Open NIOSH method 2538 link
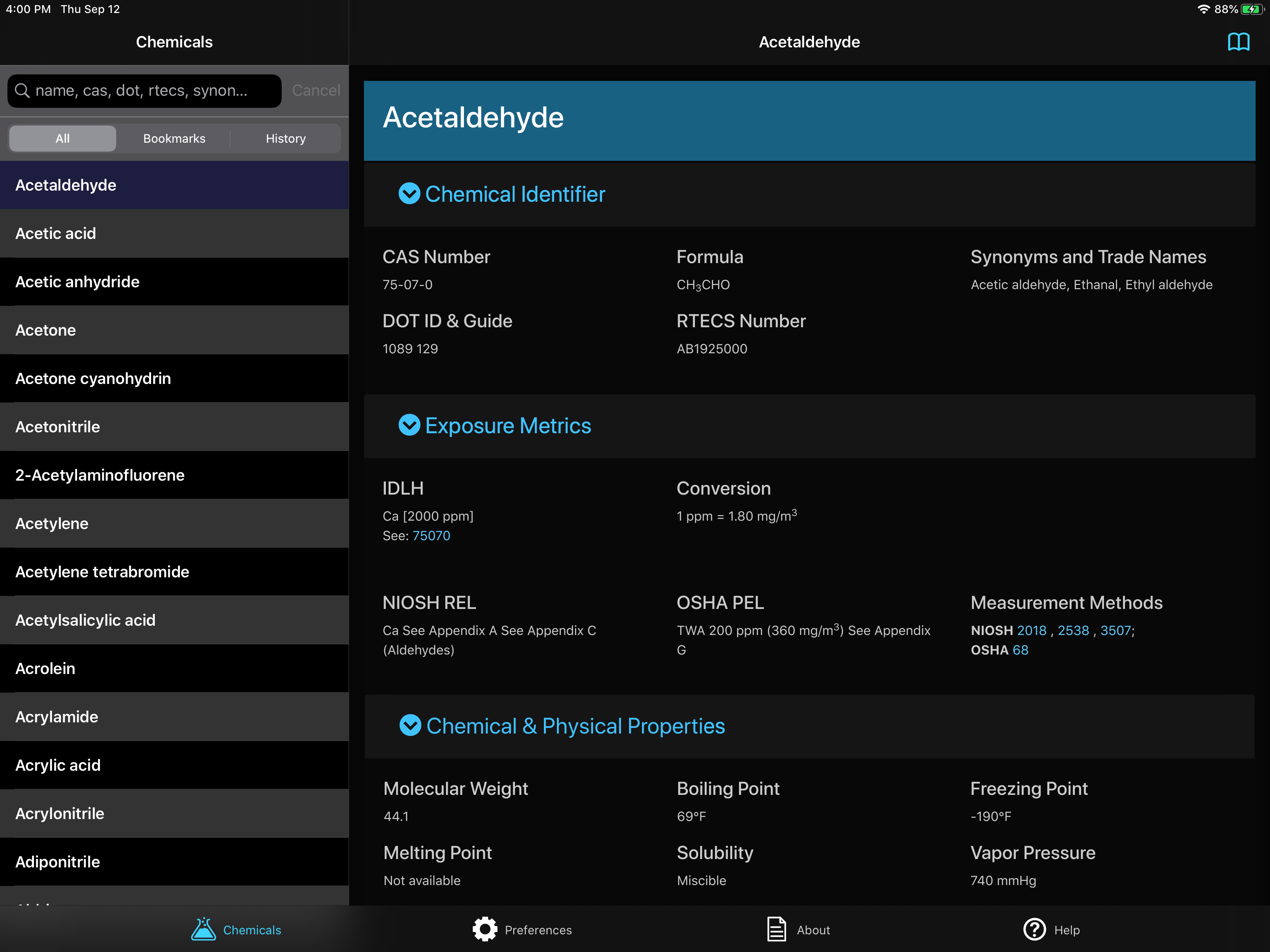 tap(1073, 630)
